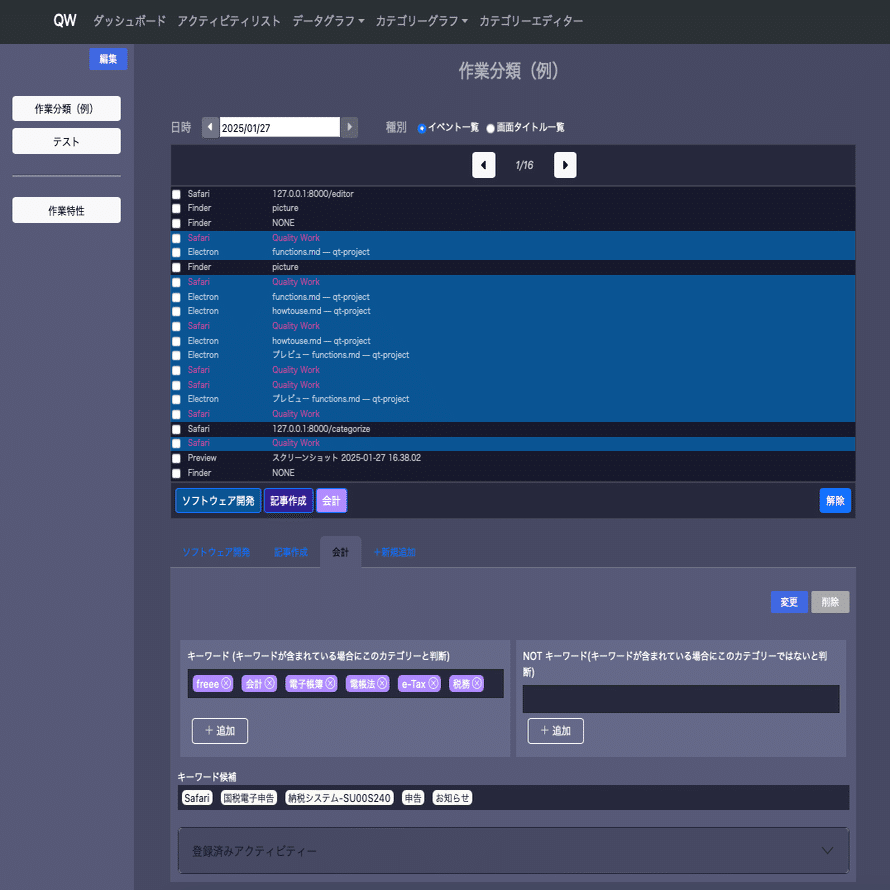Pick the Safari keyword candidate

coord(197,797)
